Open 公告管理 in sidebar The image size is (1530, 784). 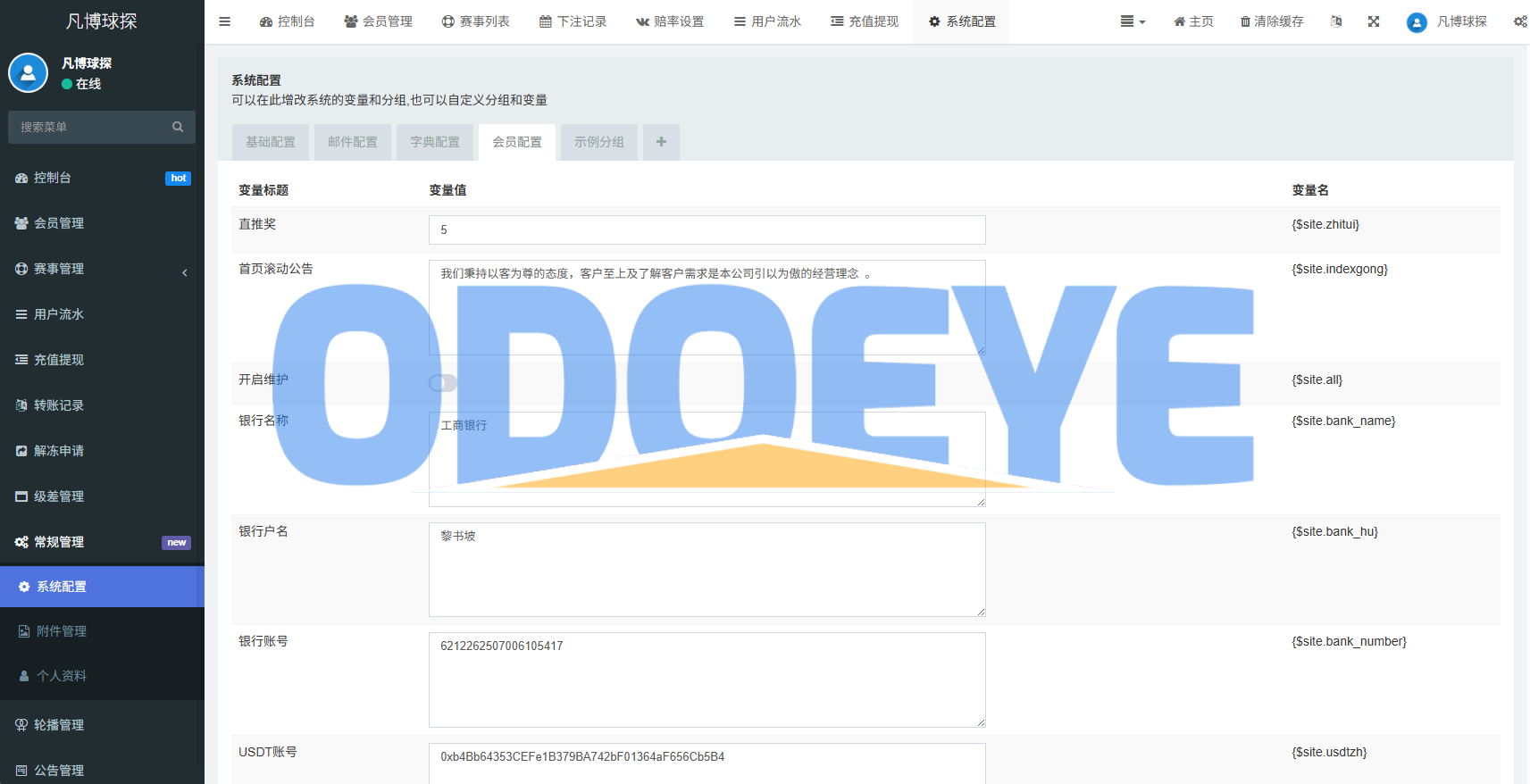[x=102, y=771]
